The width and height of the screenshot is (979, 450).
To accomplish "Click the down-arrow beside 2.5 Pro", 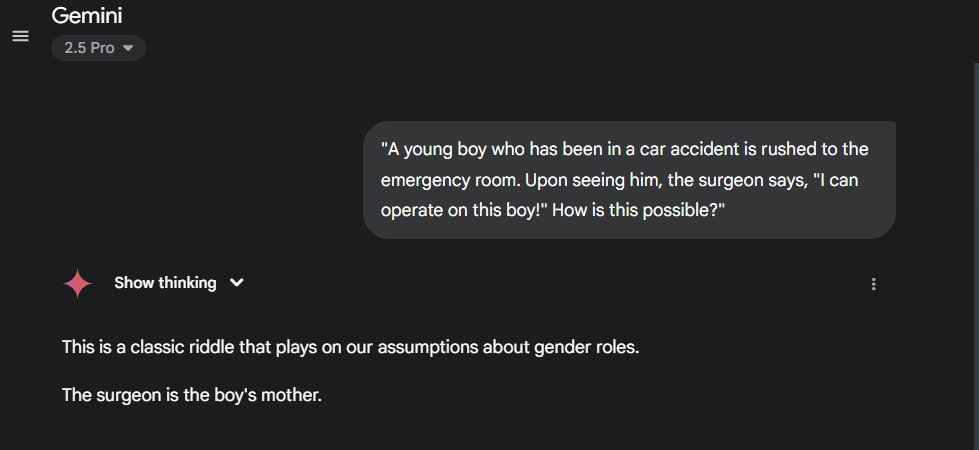I will tap(128, 48).
